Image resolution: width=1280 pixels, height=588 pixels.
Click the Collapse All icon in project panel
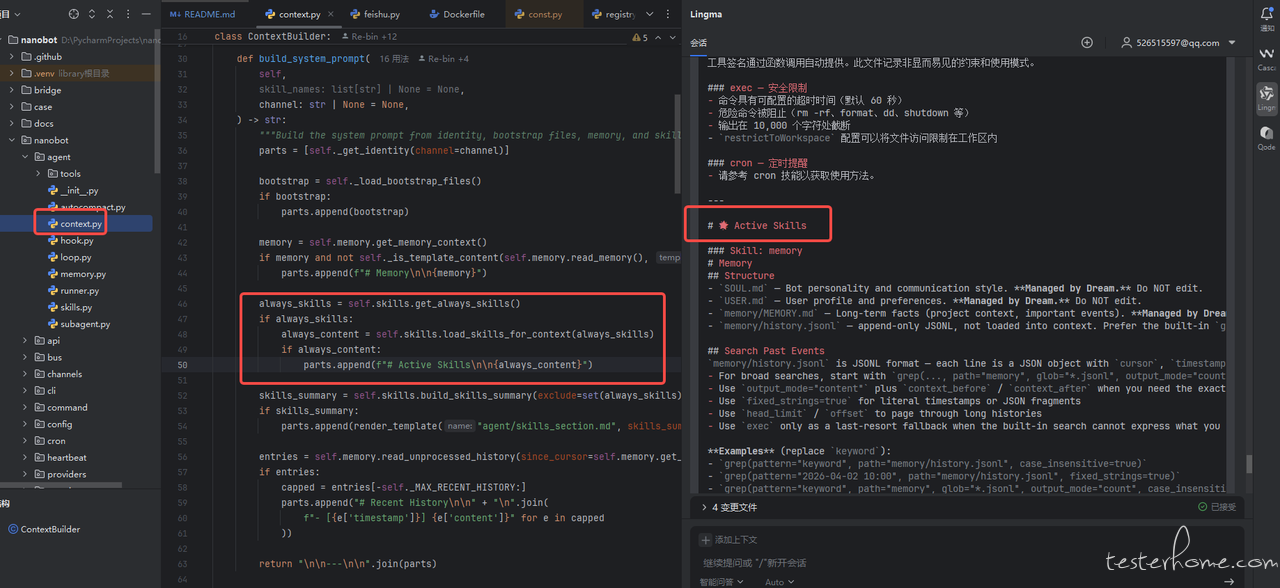click(x=111, y=14)
